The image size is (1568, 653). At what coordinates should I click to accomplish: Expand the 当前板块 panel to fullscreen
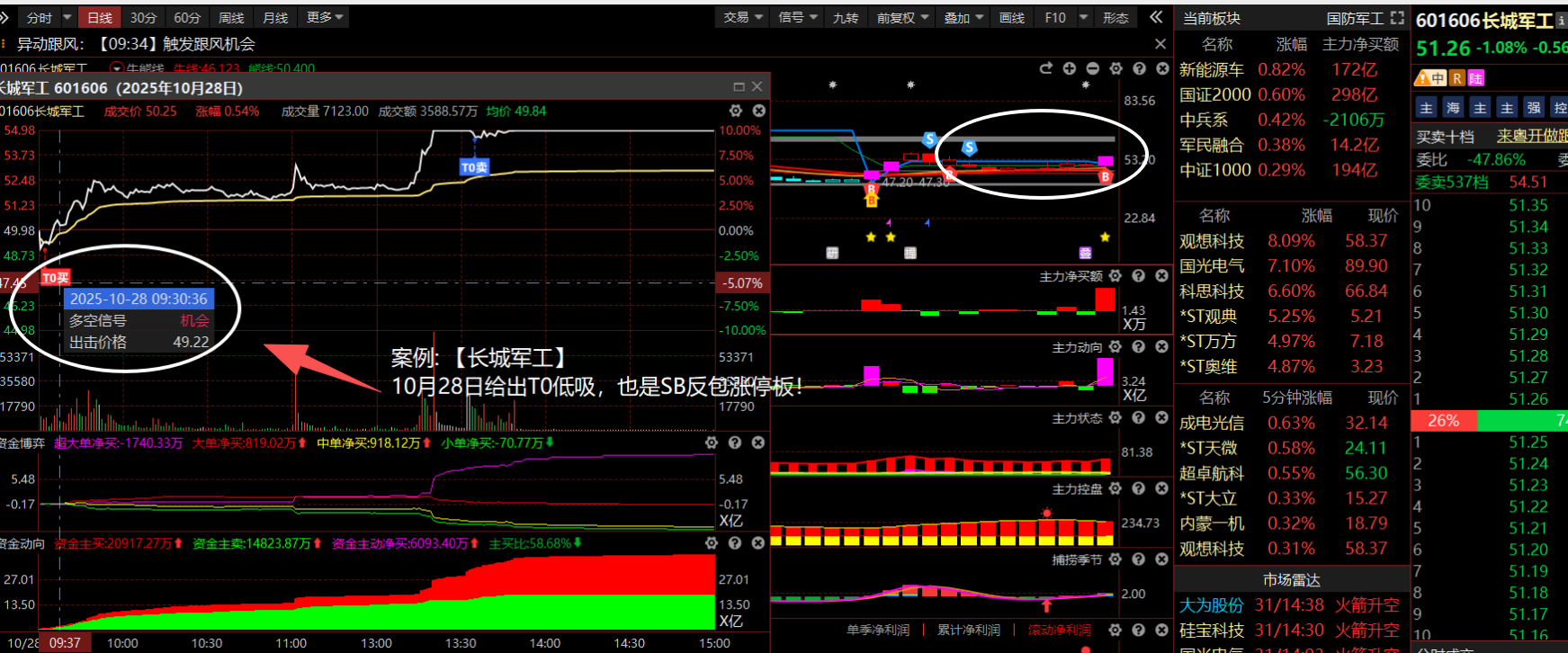(x=1397, y=18)
